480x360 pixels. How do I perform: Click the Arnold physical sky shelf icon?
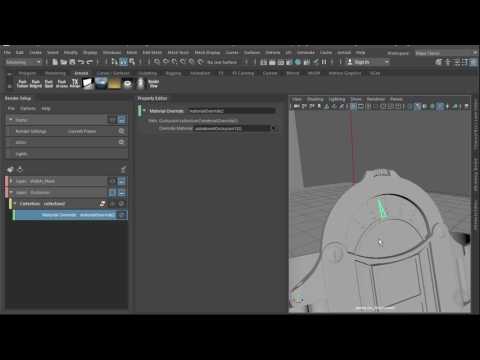pyautogui.click(x=114, y=83)
